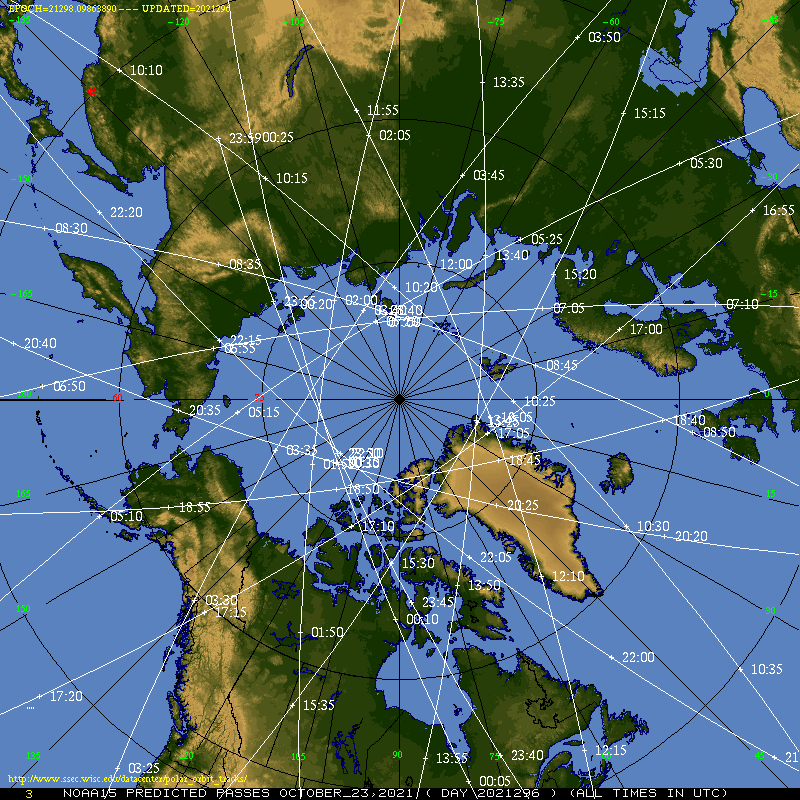Select the 05:15 time label
The width and height of the screenshot is (800, 800).
(264, 412)
